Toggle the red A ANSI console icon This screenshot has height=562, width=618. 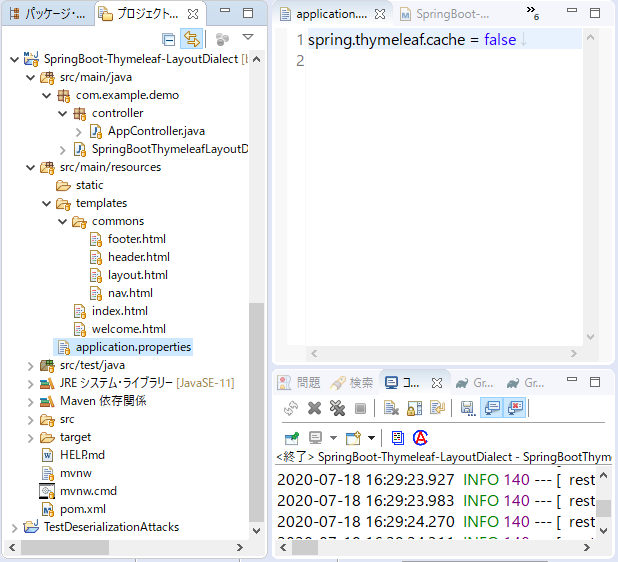coord(421,438)
